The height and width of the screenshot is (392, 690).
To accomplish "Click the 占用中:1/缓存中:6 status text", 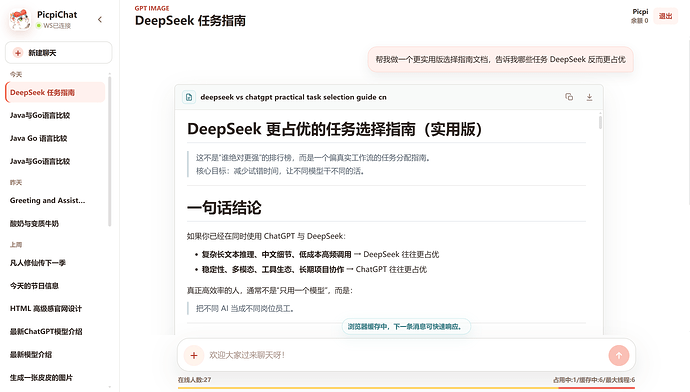I will [594, 380].
